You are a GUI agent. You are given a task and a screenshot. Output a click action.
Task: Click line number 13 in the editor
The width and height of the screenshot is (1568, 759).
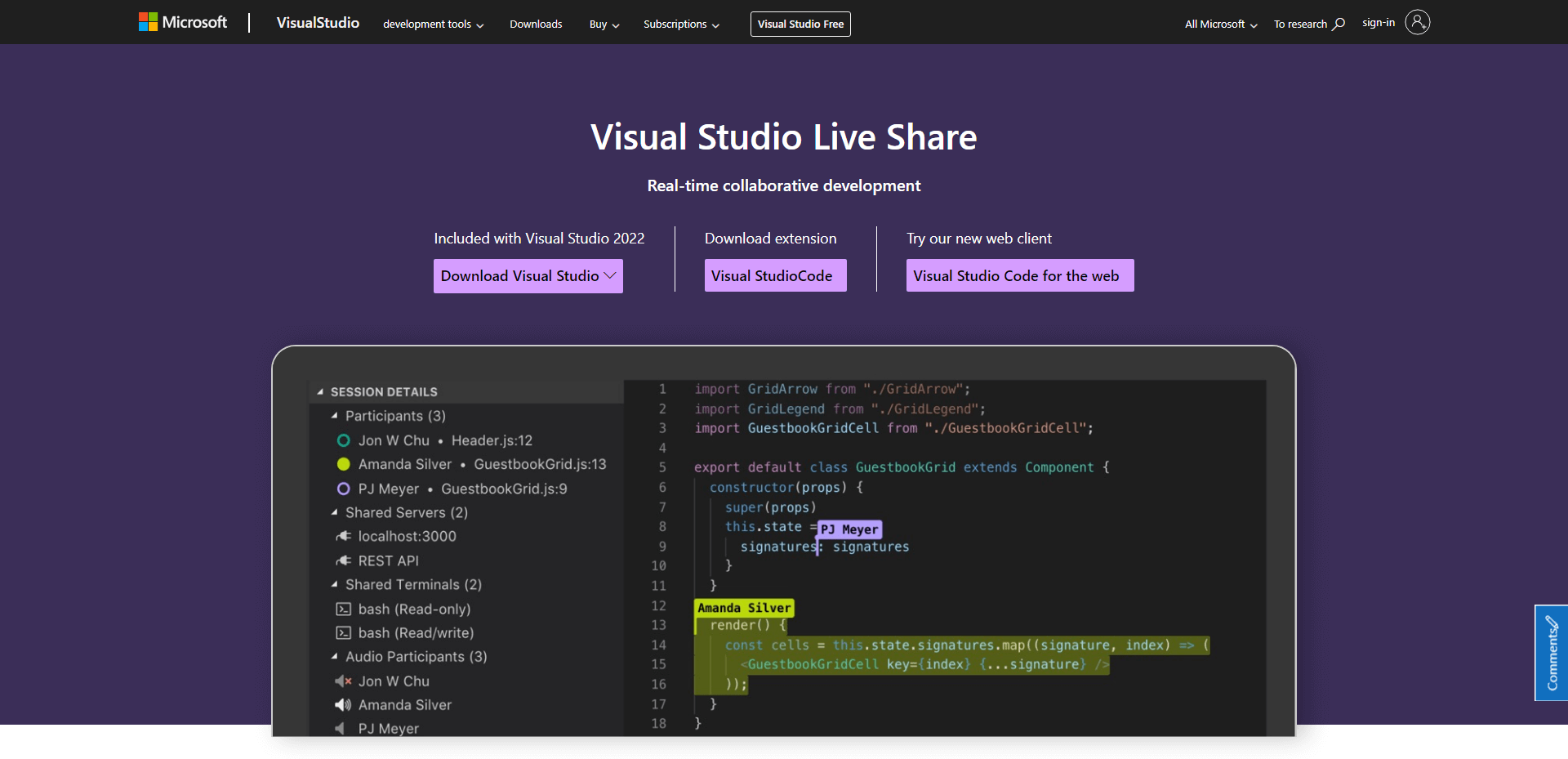click(x=658, y=625)
